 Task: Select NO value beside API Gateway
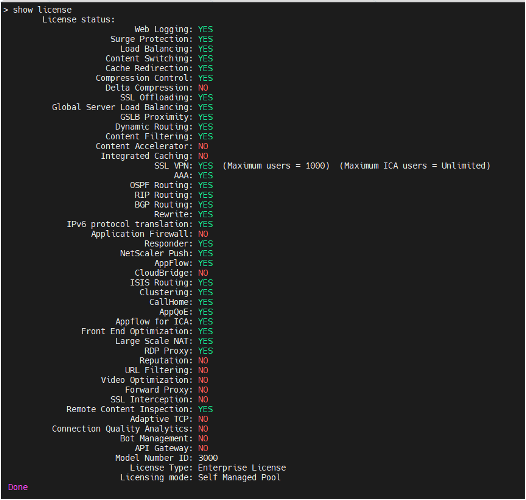(x=203, y=448)
